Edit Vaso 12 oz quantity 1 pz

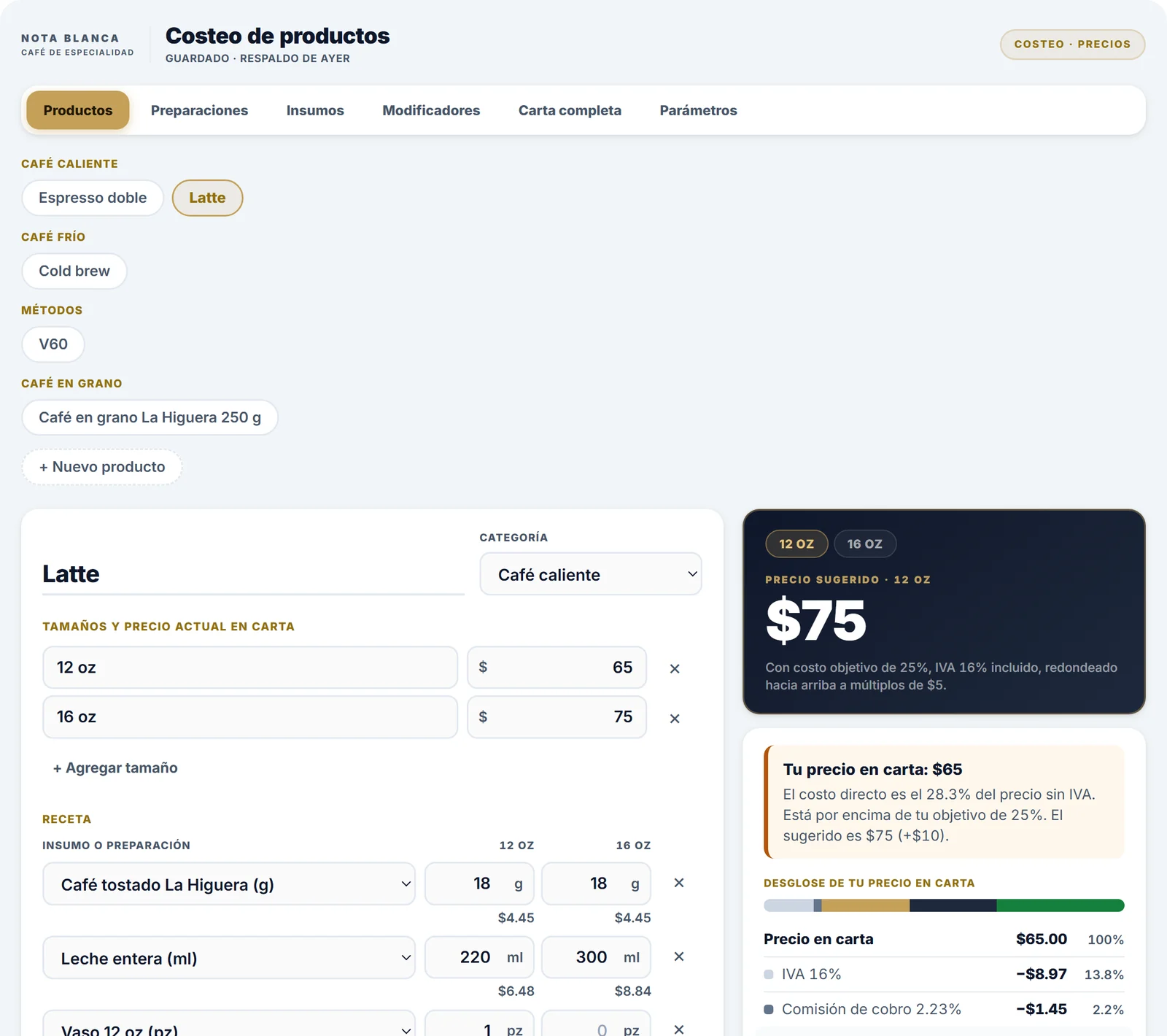point(479,1024)
